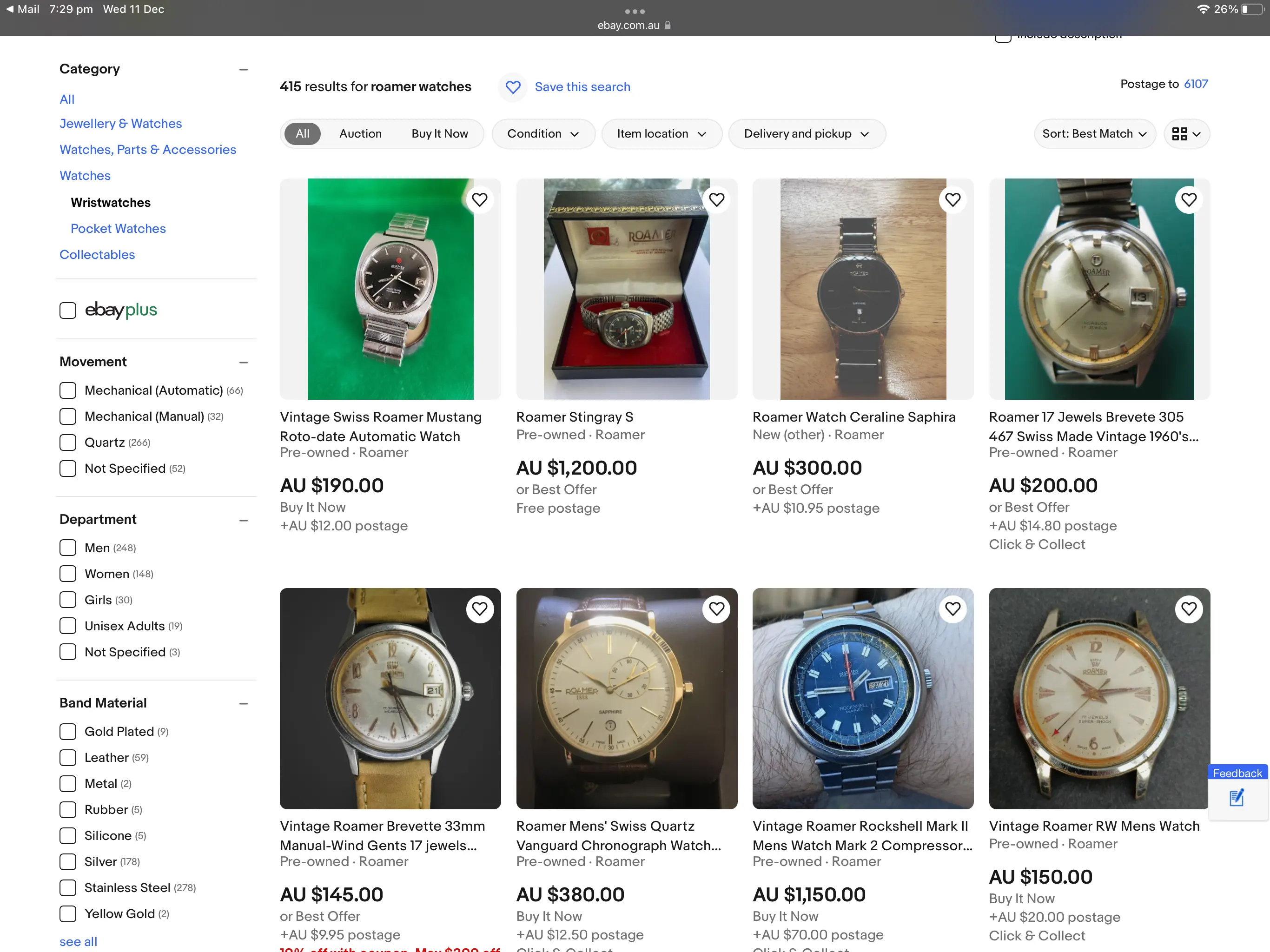Open the Feedback note icon
This screenshot has height=952, width=1270.
(x=1236, y=797)
